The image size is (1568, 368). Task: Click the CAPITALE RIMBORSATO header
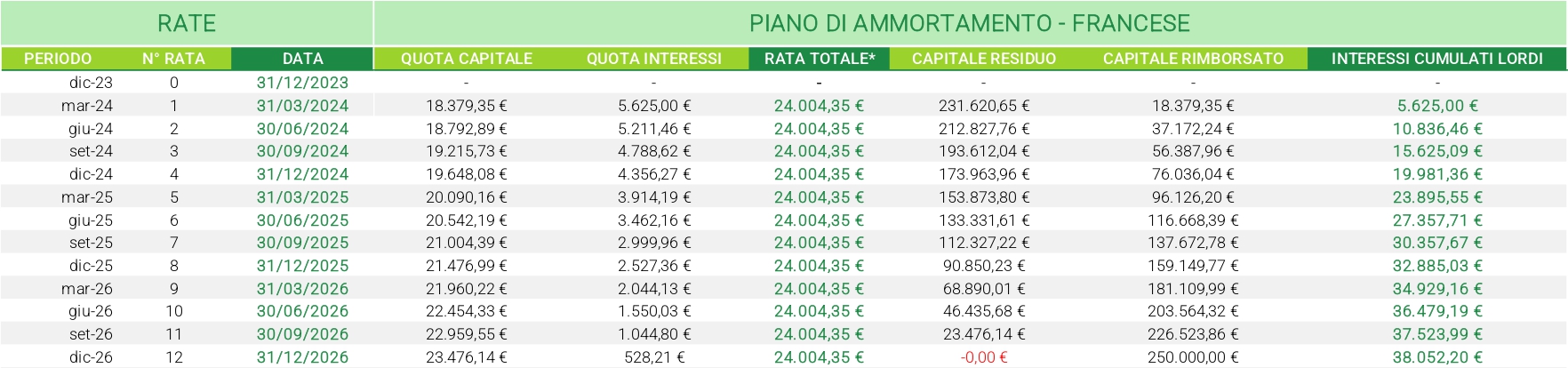pos(1193,59)
